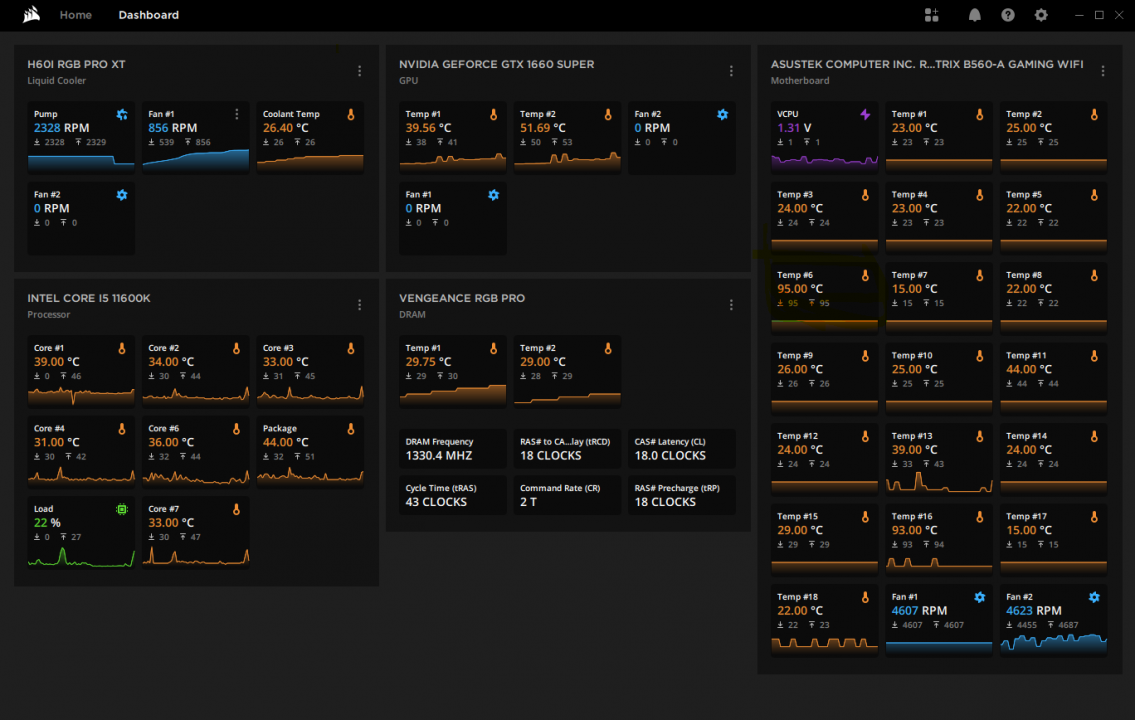Image resolution: width=1135 pixels, height=720 pixels.
Task: Open Intel Core i5 11600K options menu
Action: [x=360, y=305]
